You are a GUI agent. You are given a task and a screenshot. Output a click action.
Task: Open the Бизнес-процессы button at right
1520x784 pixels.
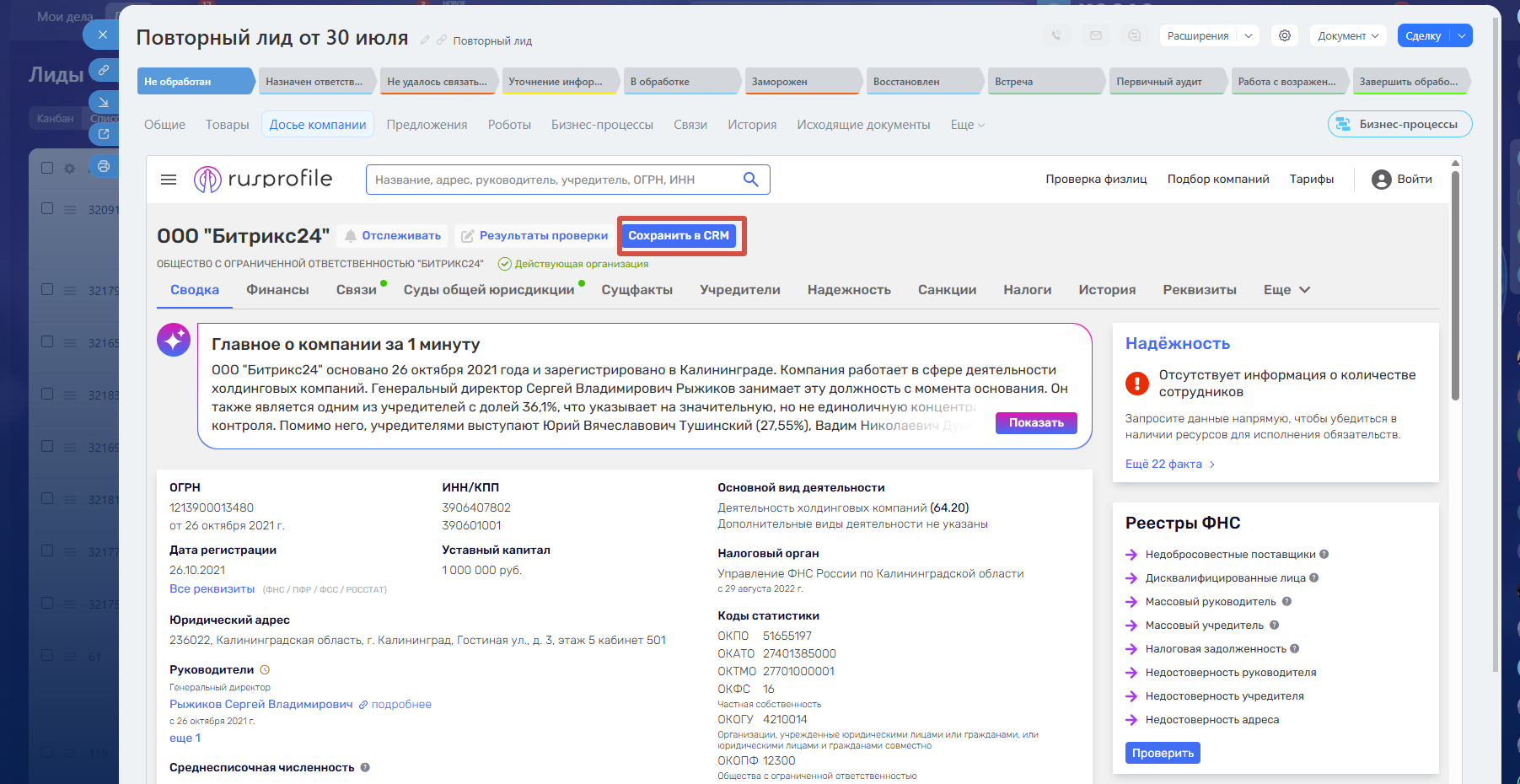pyautogui.click(x=1399, y=124)
